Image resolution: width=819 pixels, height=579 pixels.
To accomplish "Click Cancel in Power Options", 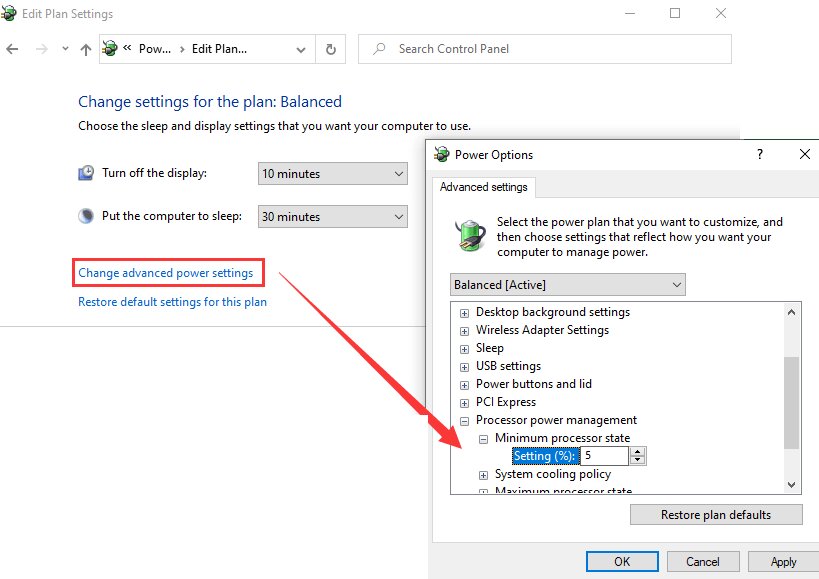I will [703, 561].
